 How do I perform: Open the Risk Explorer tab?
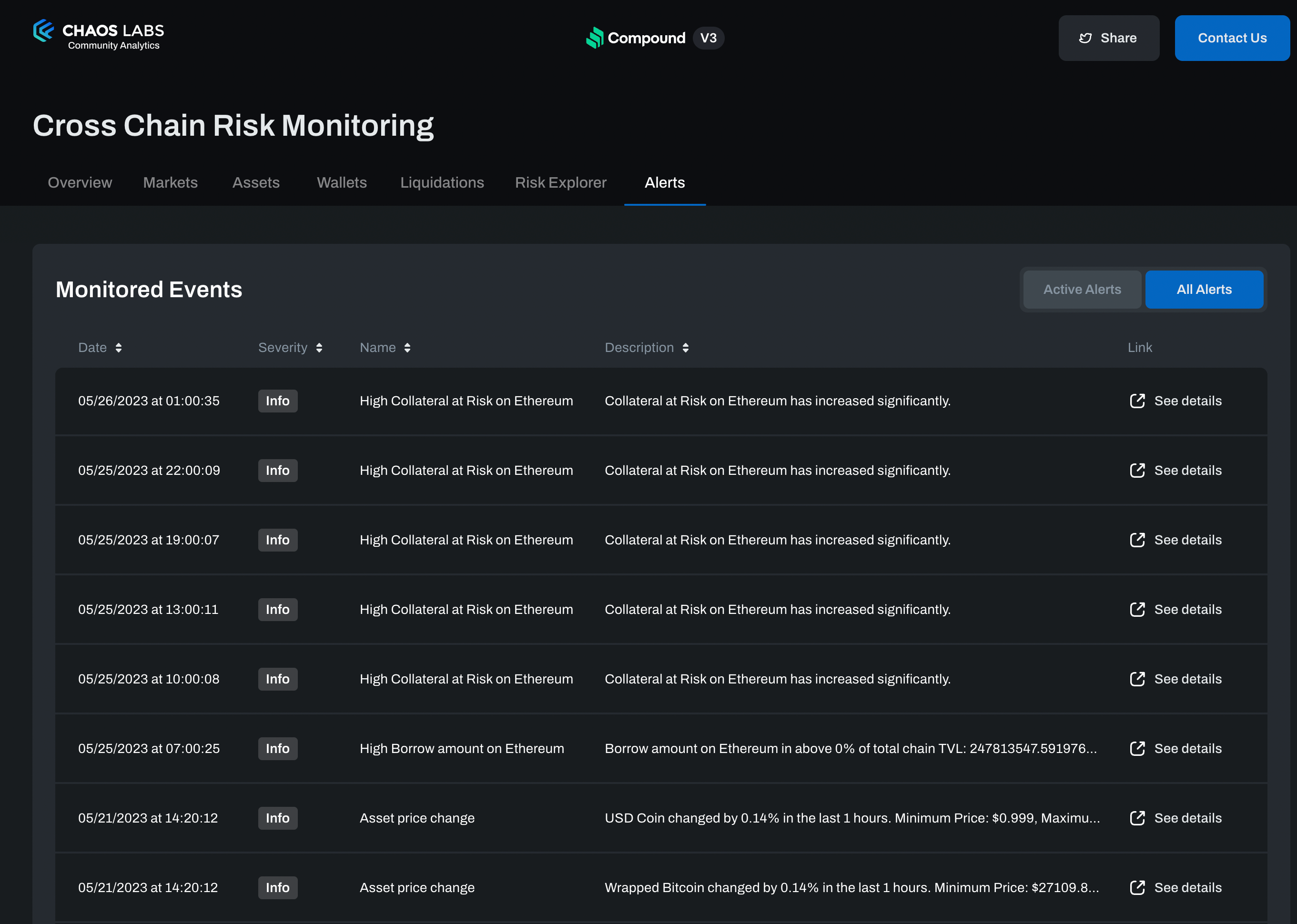point(560,182)
